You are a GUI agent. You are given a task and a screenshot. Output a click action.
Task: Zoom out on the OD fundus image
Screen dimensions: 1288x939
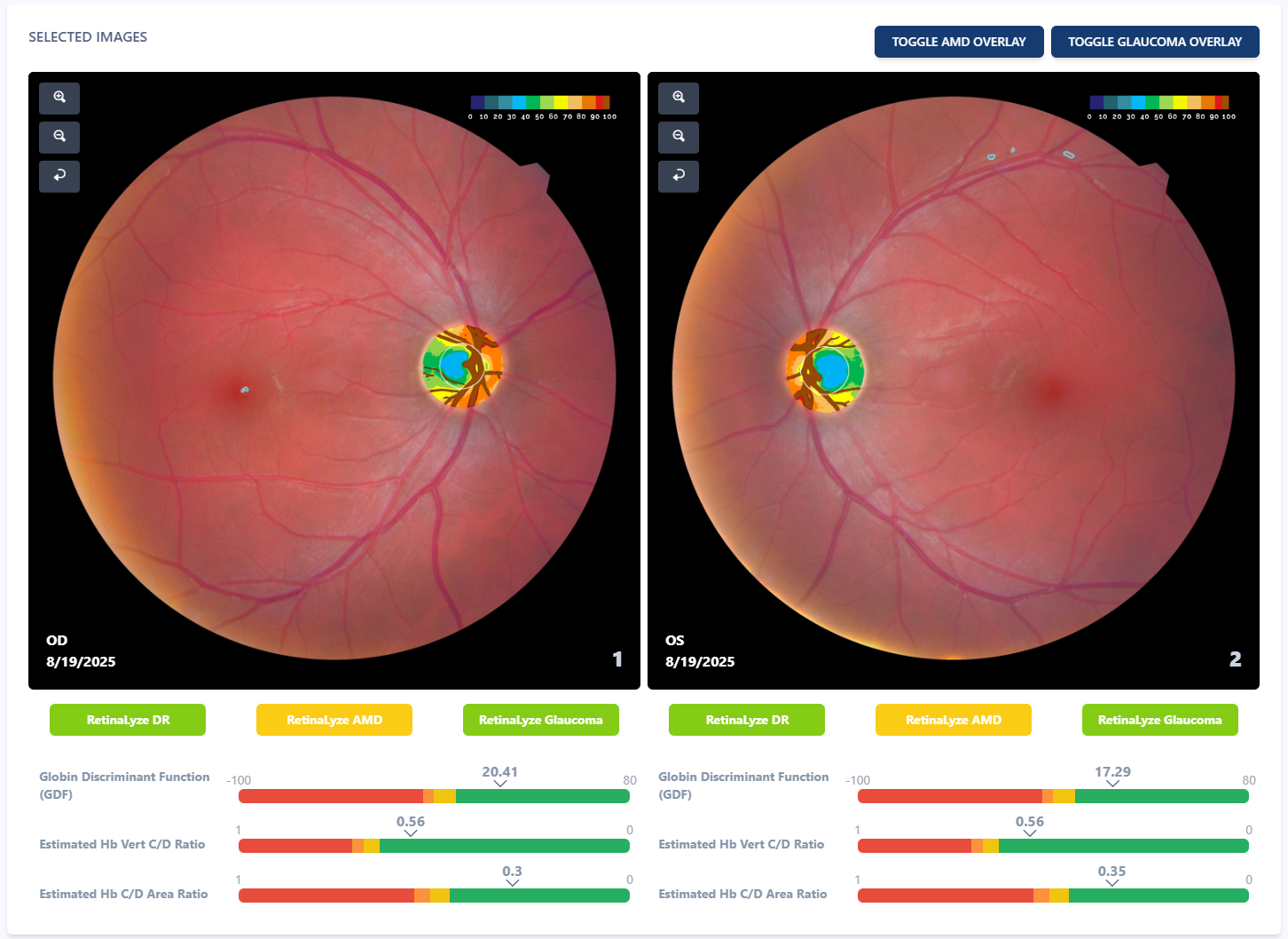pos(59,137)
